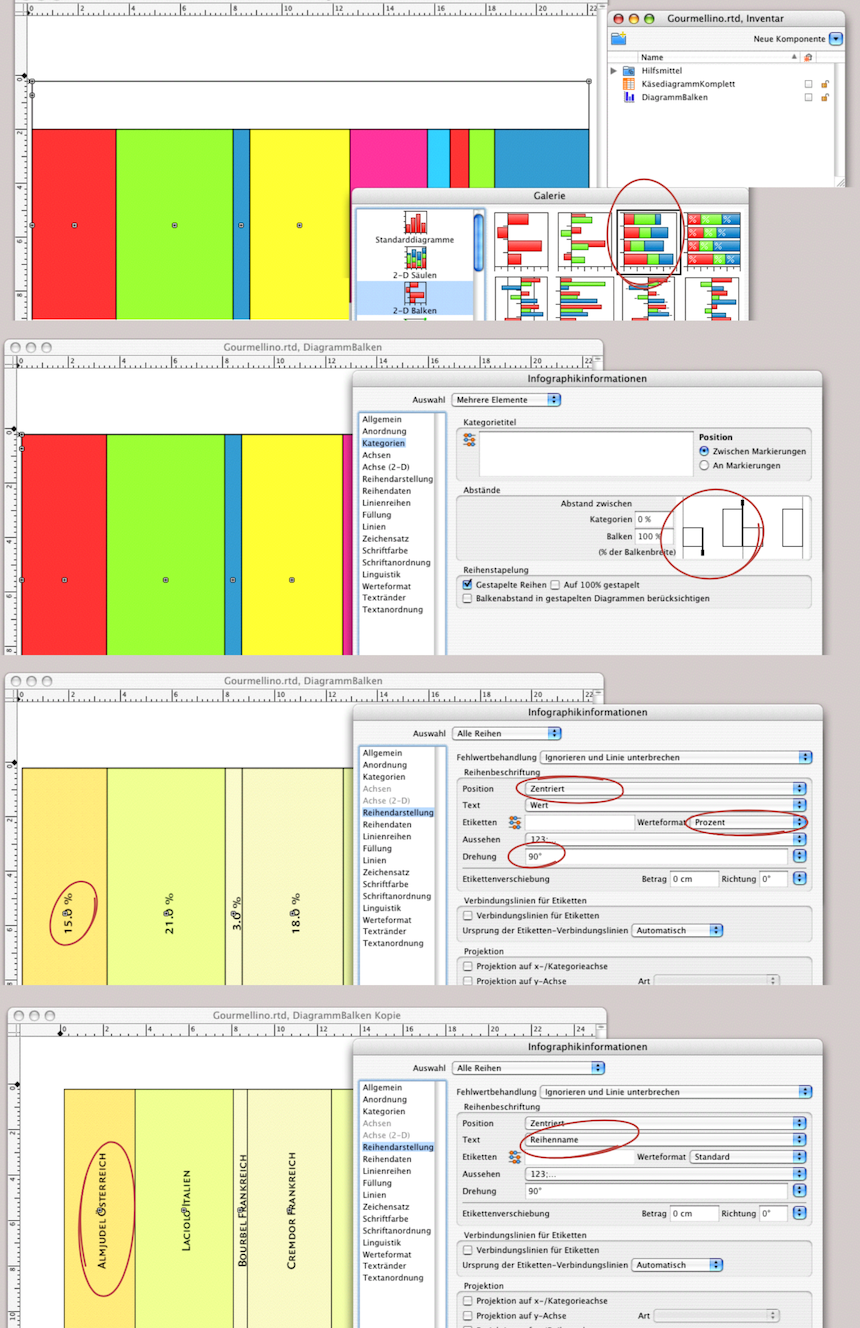860x1328 pixels.
Task: Open the Werteformat dropdown showing Prozent
Action: pos(798,822)
